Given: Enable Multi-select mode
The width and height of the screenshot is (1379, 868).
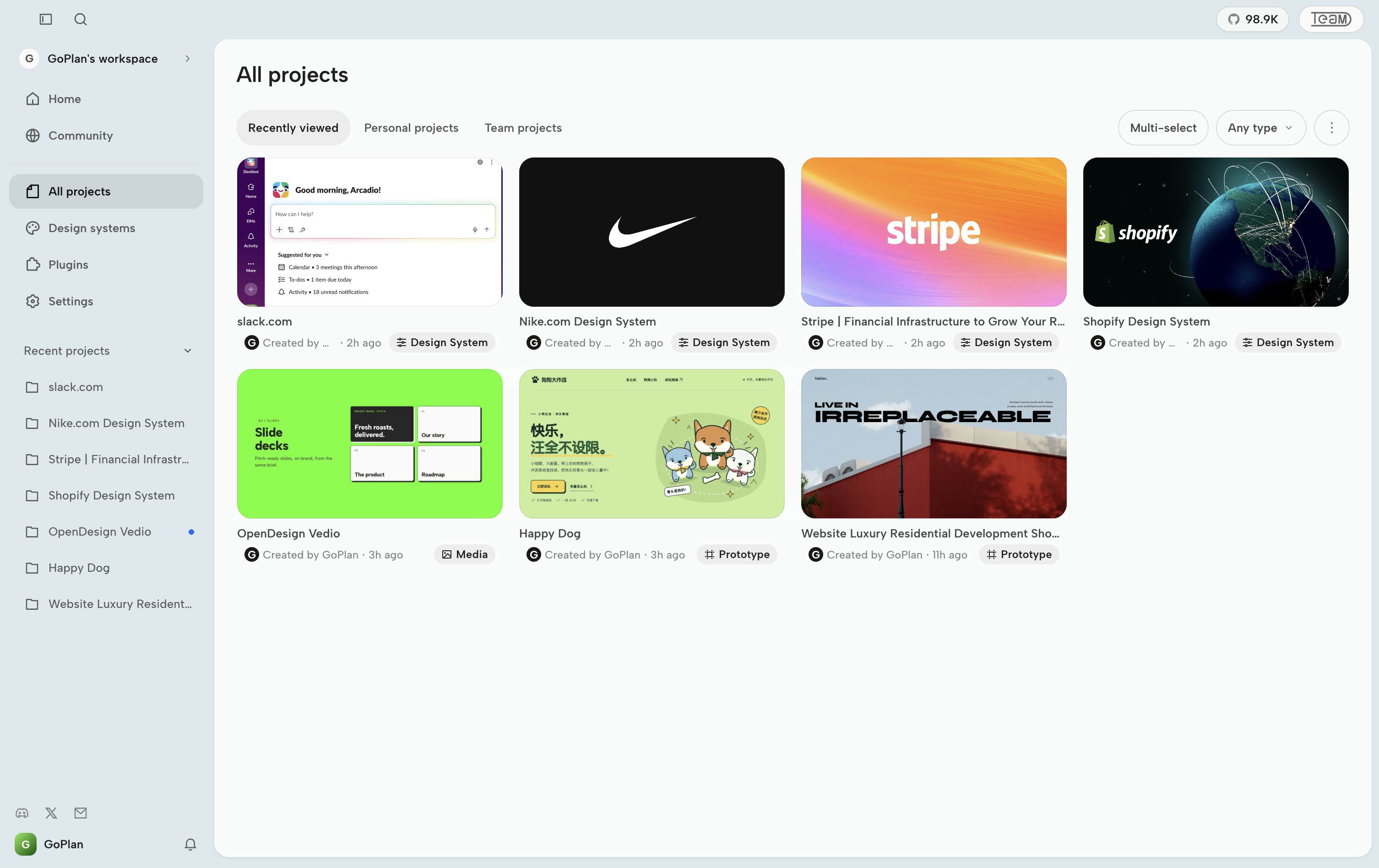Looking at the screenshot, I should 1163,128.
